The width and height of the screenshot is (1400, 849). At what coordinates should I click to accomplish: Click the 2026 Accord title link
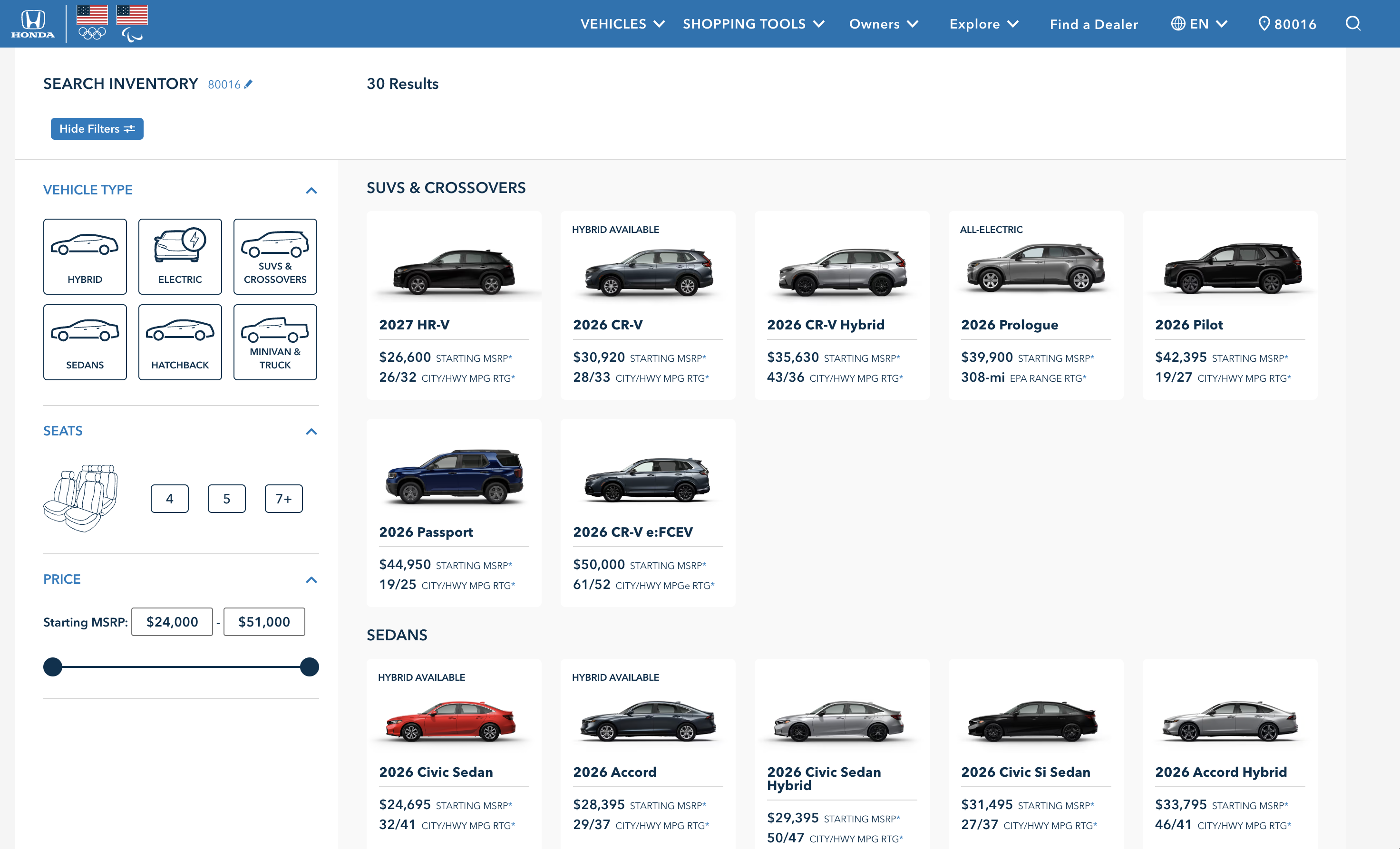[615, 772]
